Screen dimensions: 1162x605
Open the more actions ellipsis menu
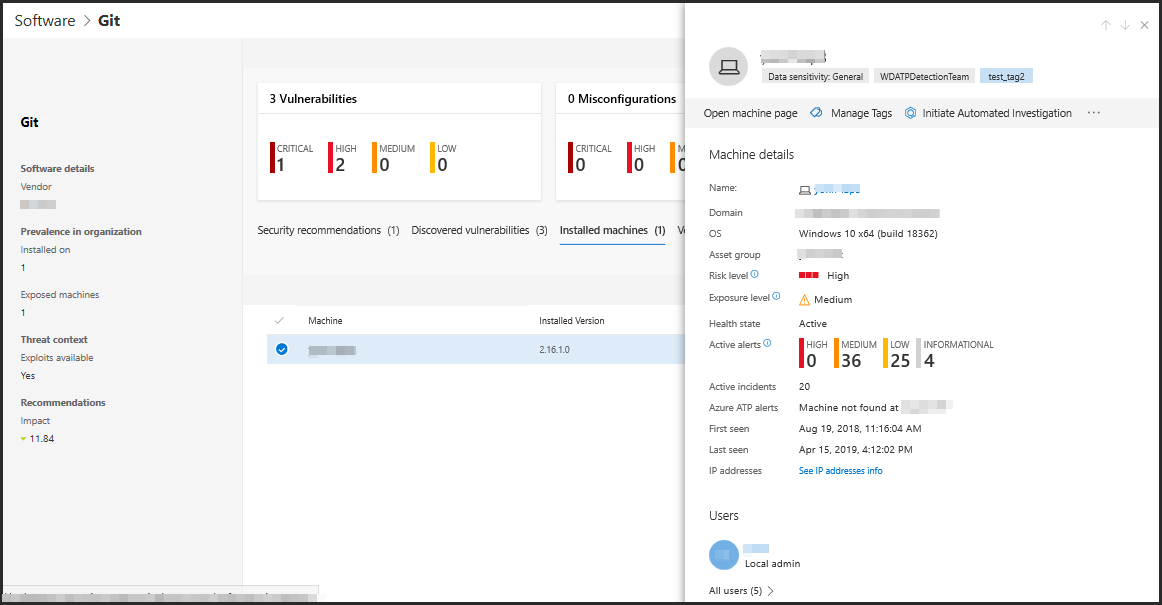point(1093,113)
